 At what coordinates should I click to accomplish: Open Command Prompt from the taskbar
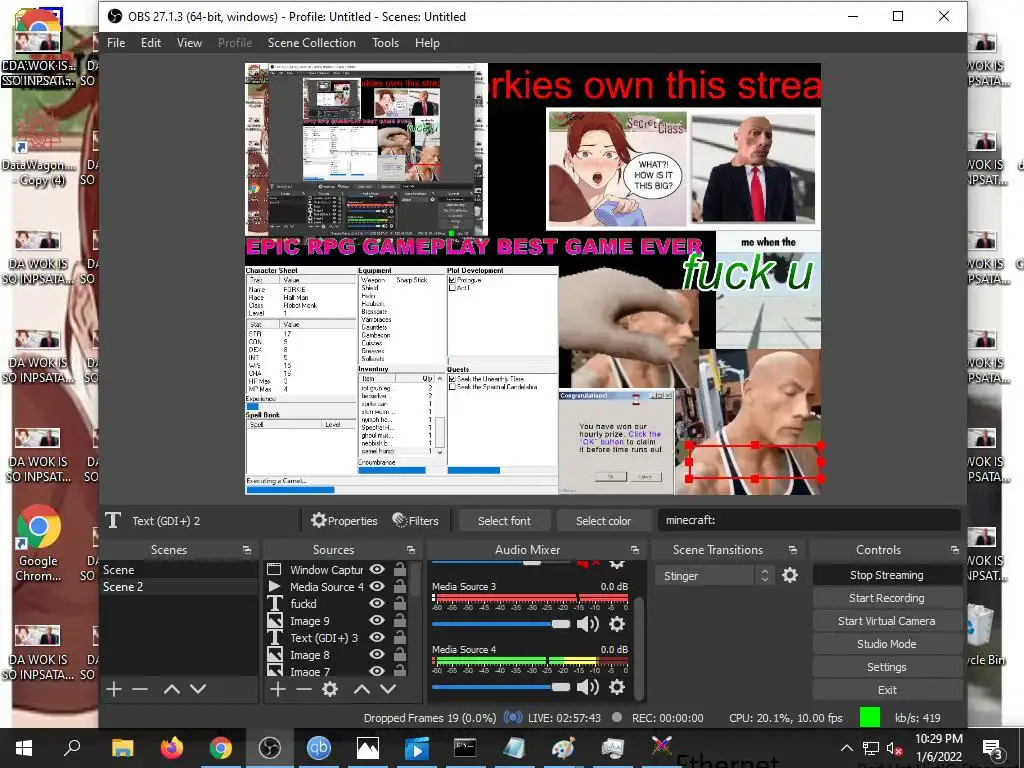point(465,748)
